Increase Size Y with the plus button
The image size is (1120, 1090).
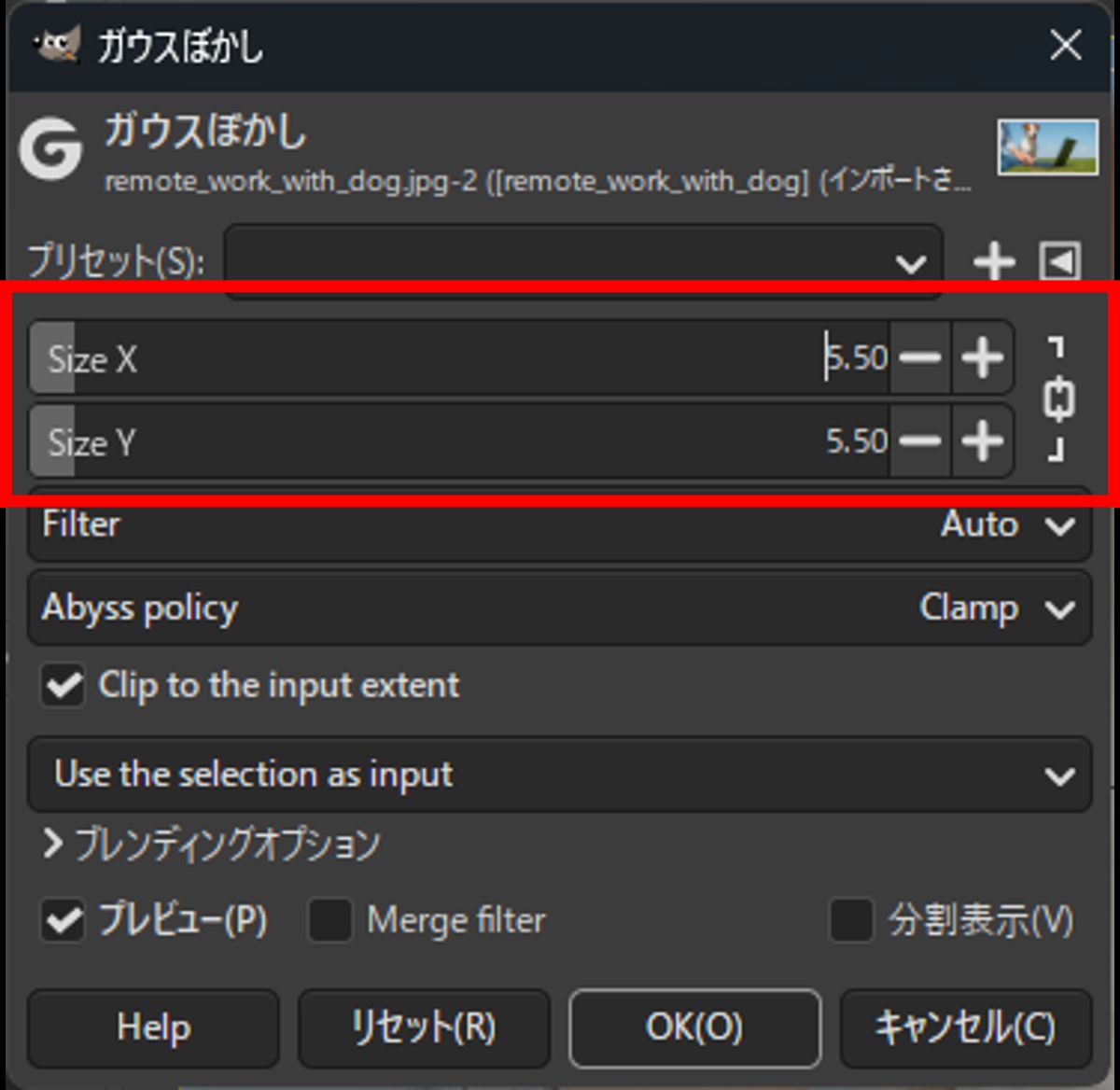982,441
